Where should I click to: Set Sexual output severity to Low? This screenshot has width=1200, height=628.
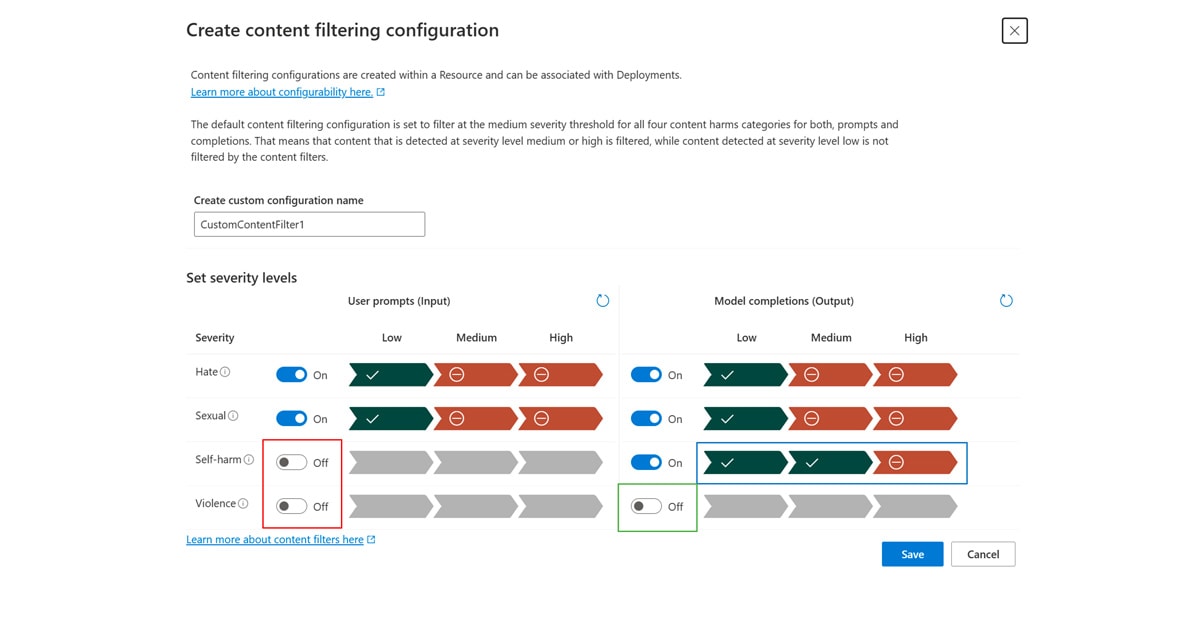[746, 418]
